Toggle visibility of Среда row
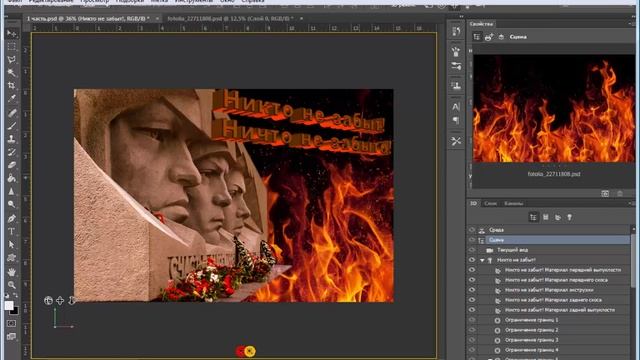Screen dimensions: 640x360 pyautogui.click(x=472, y=230)
